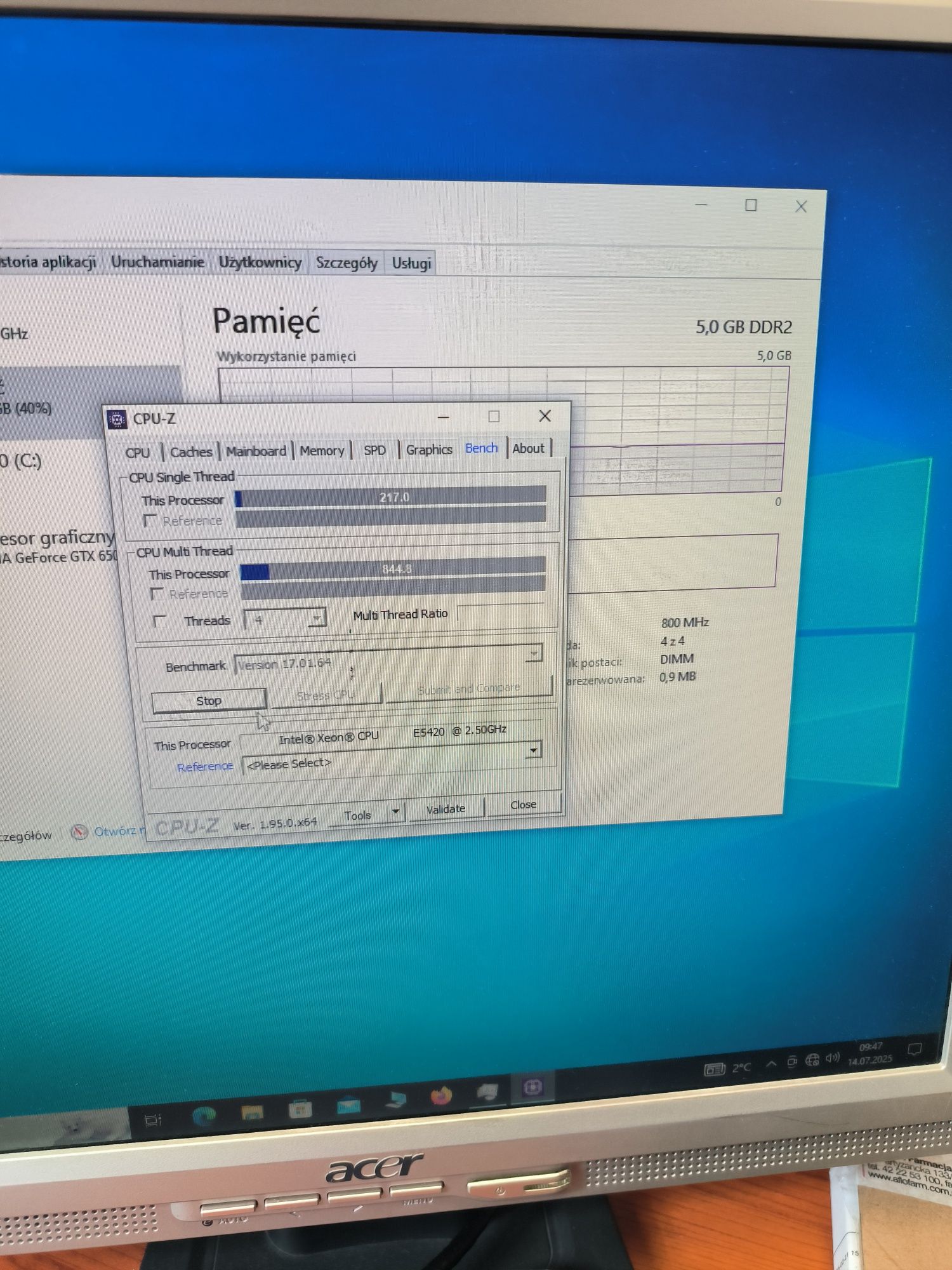The image size is (952, 1270).
Task: Open the Threads count dropdown
Action: tap(317, 618)
